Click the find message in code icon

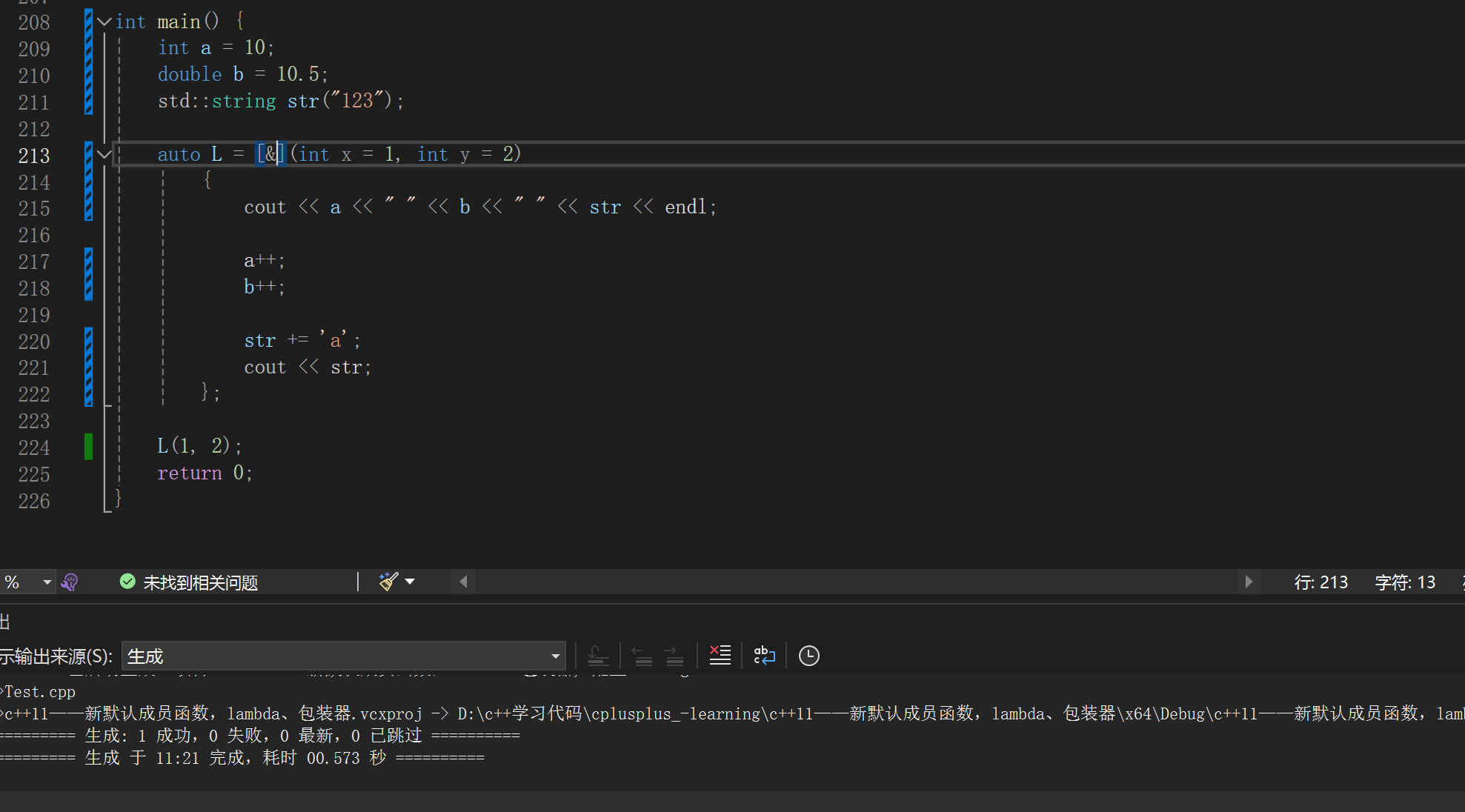click(x=598, y=656)
